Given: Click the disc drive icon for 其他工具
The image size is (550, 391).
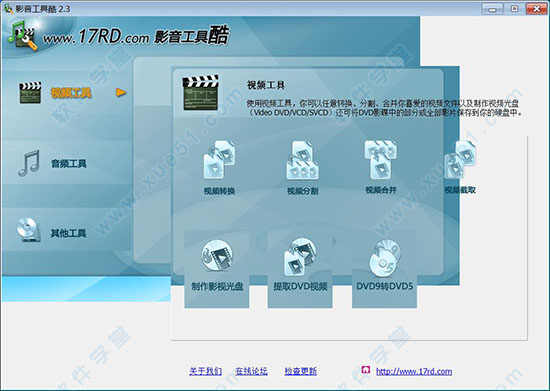Looking at the screenshot, I should point(29,230).
